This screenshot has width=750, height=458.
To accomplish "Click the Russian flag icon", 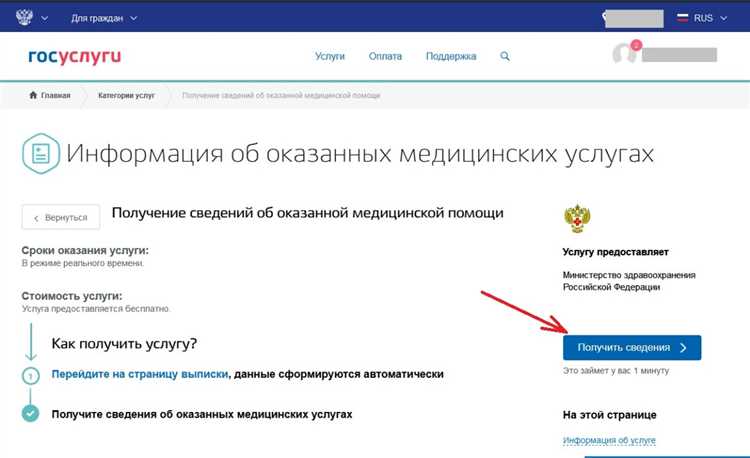I will 683,18.
